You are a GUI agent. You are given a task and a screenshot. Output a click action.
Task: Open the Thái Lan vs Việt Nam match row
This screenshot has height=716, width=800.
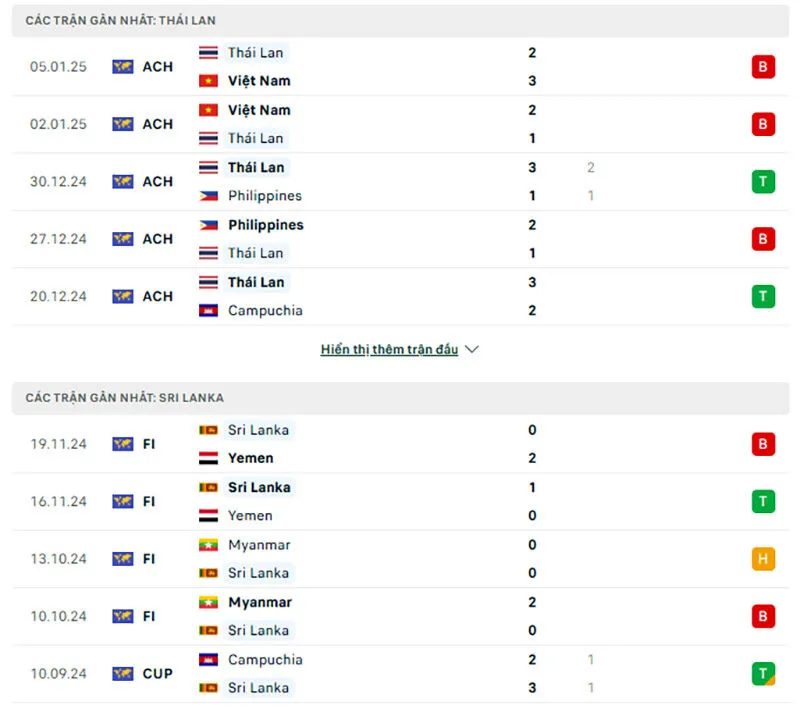(400, 66)
